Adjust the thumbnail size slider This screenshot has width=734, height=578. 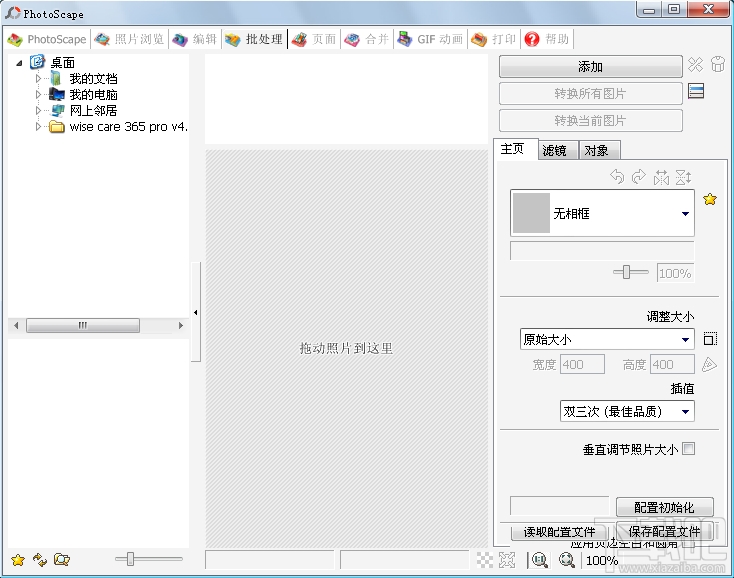pyautogui.click(x=131, y=558)
